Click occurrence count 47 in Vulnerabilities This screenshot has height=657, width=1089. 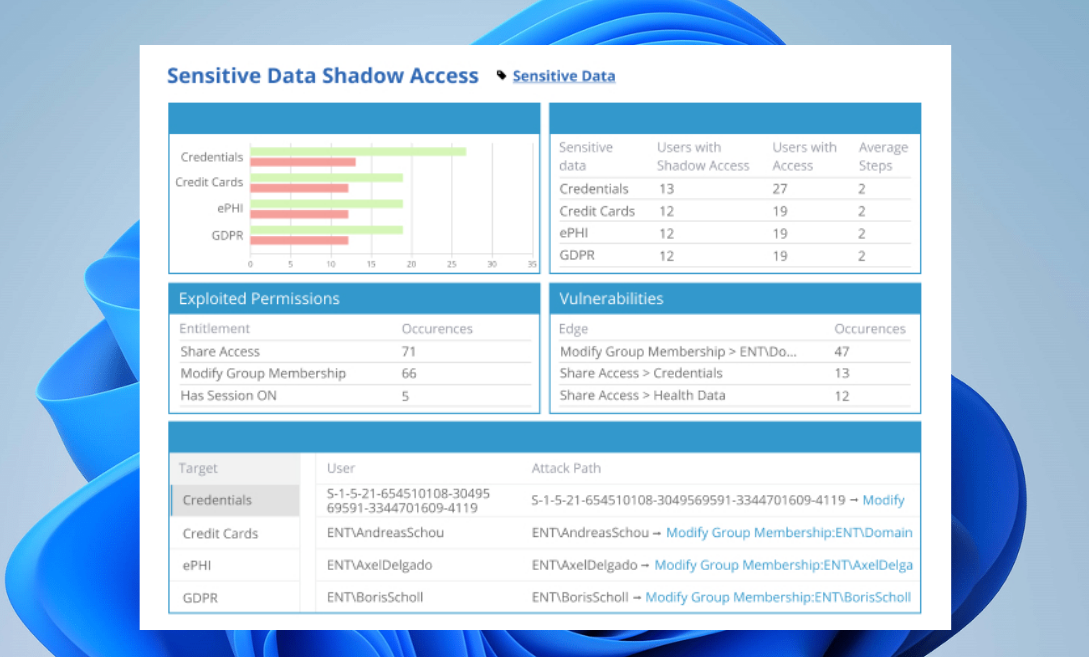pyautogui.click(x=842, y=351)
